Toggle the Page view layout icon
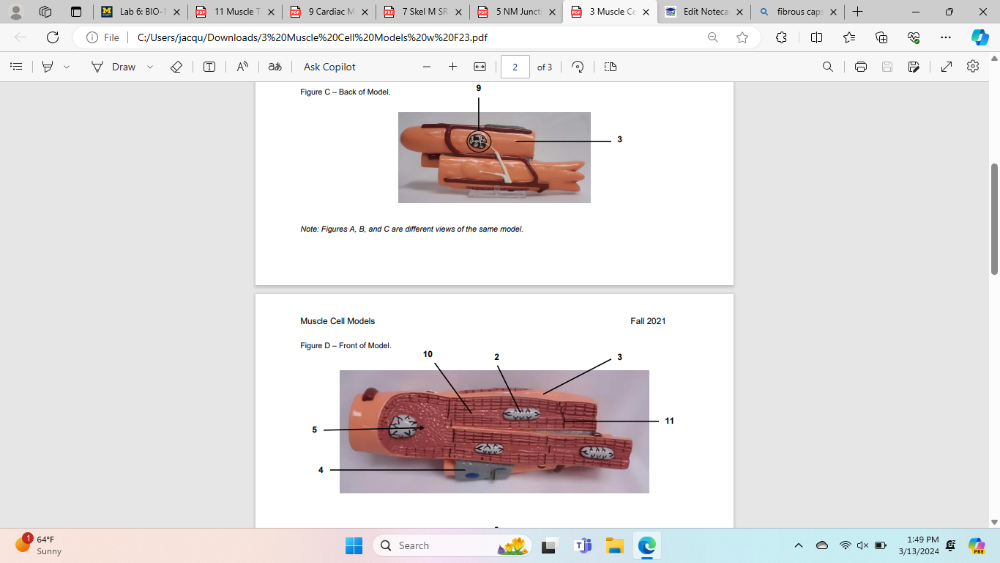Viewport: 1000px width, 563px height. (x=610, y=67)
